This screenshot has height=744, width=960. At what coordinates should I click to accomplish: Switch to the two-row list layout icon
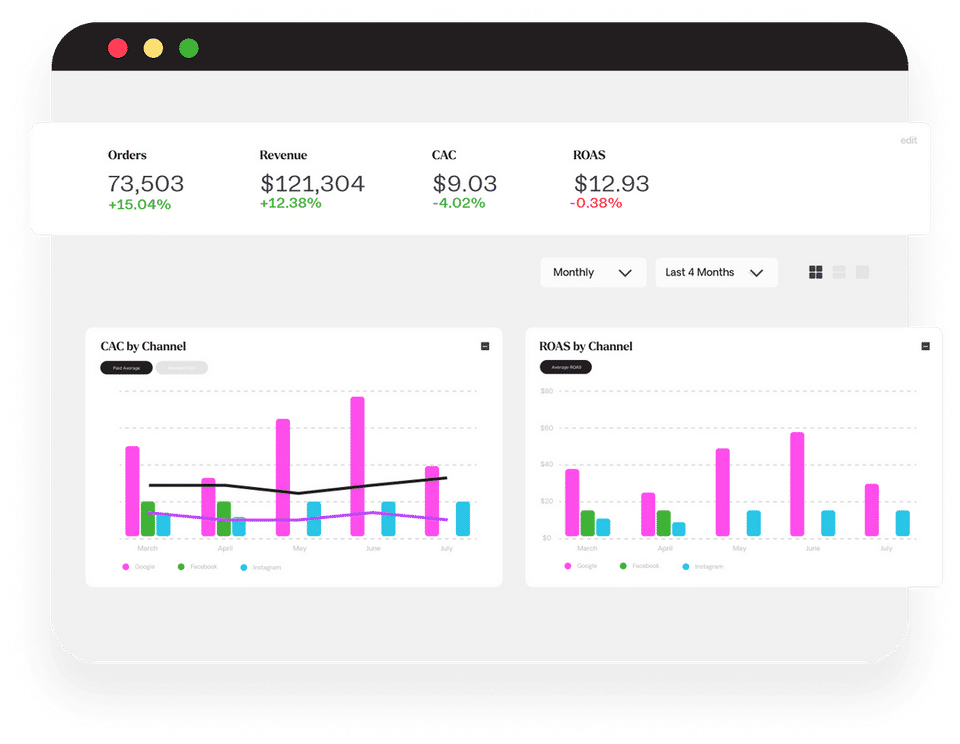tap(839, 272)
